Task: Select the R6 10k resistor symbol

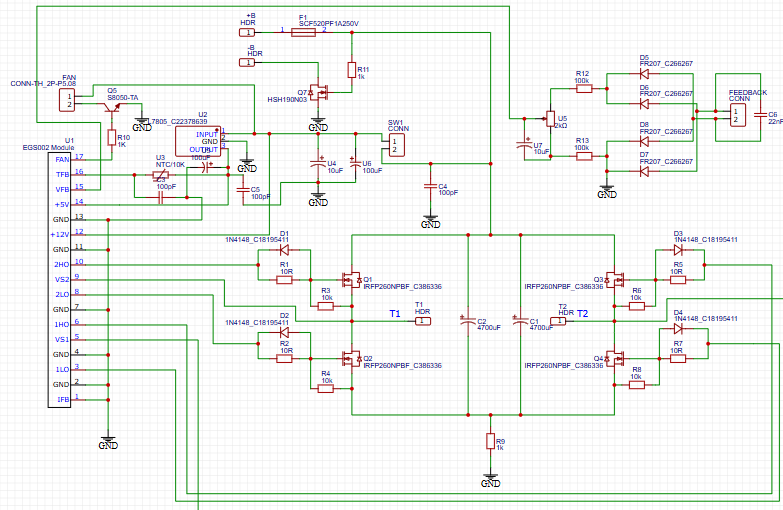Action: 637,306
